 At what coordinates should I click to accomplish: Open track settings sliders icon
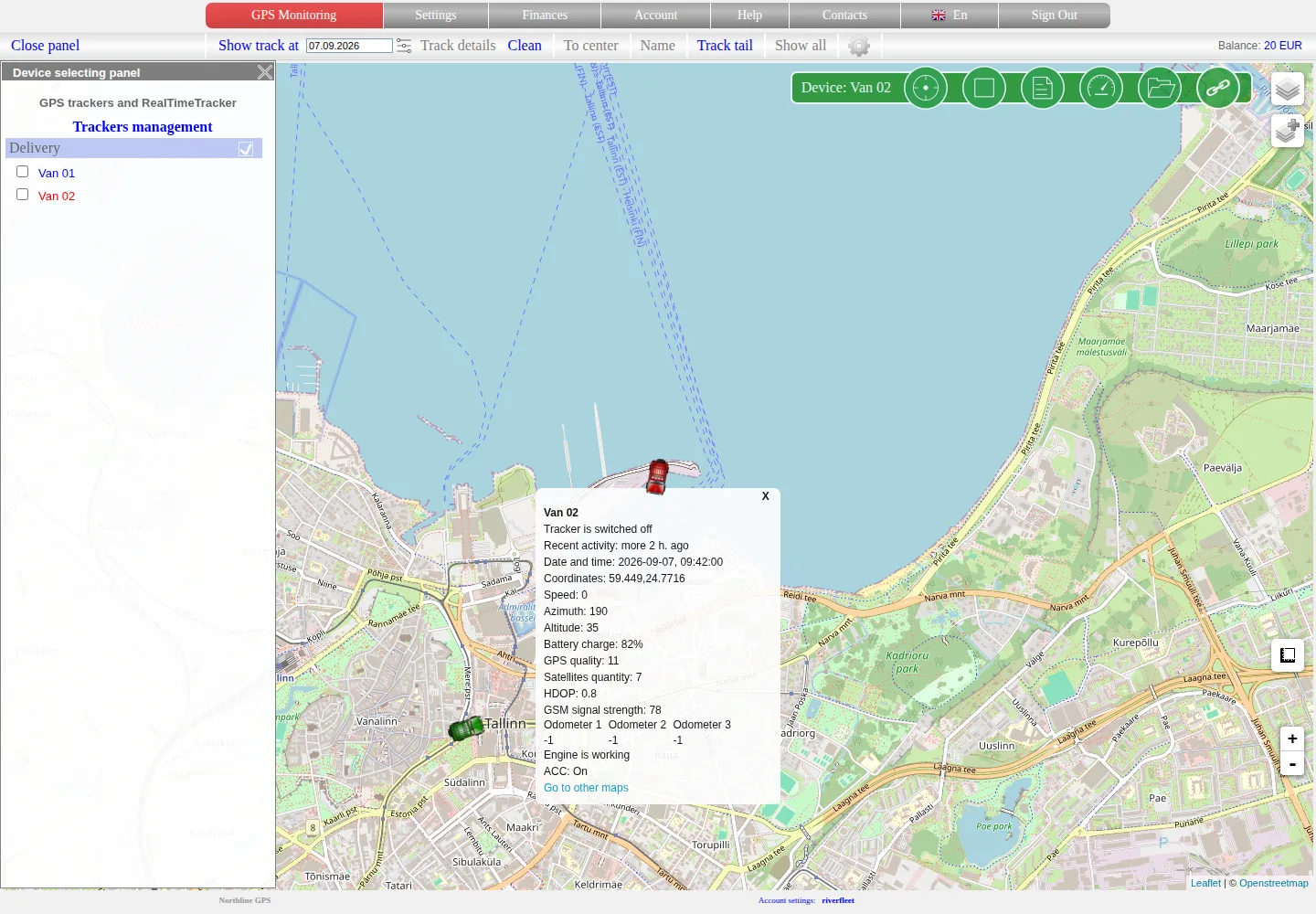tap(404, 46)
